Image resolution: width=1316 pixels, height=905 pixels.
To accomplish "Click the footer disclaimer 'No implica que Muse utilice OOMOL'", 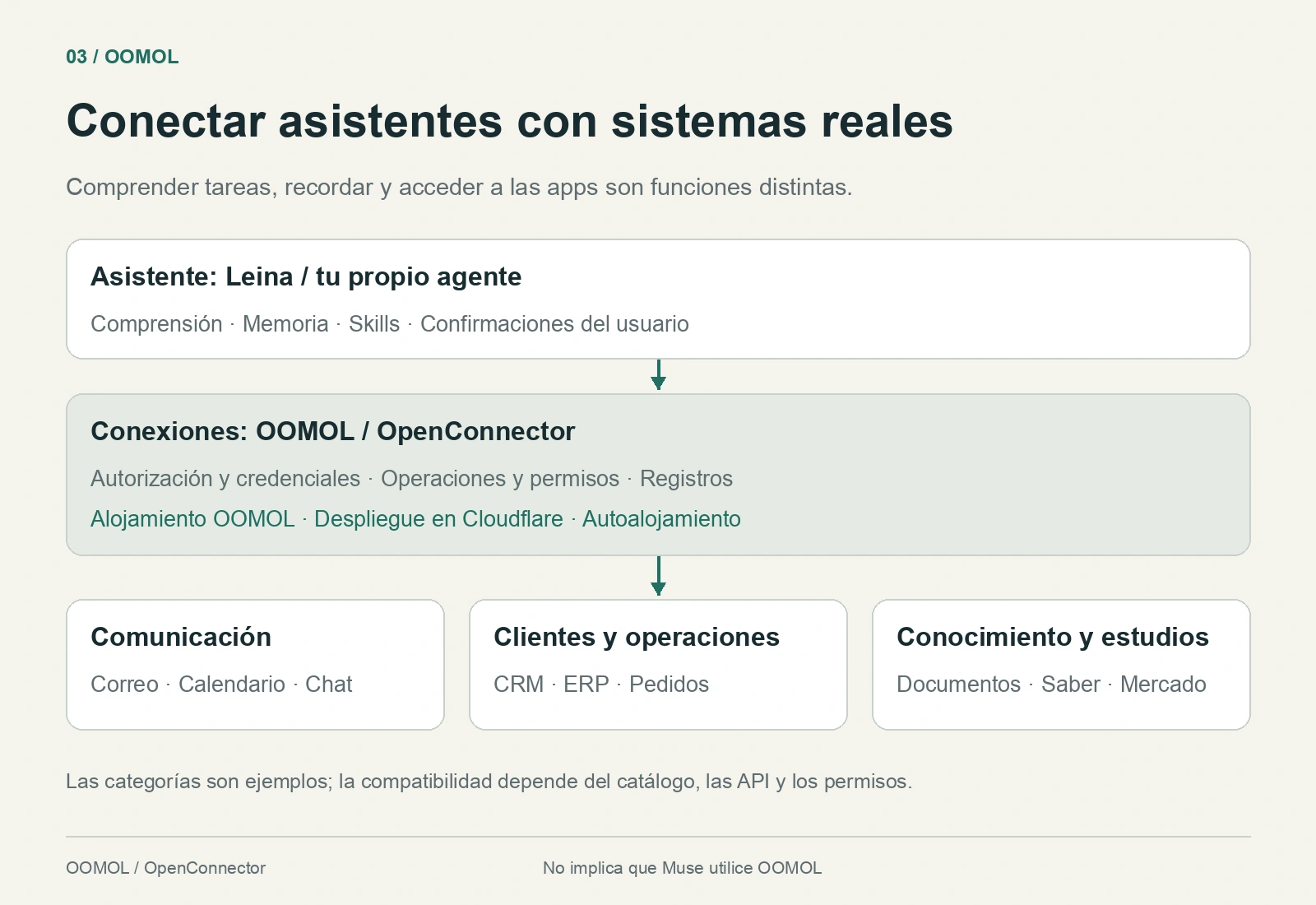I will [x=682, y=868].
